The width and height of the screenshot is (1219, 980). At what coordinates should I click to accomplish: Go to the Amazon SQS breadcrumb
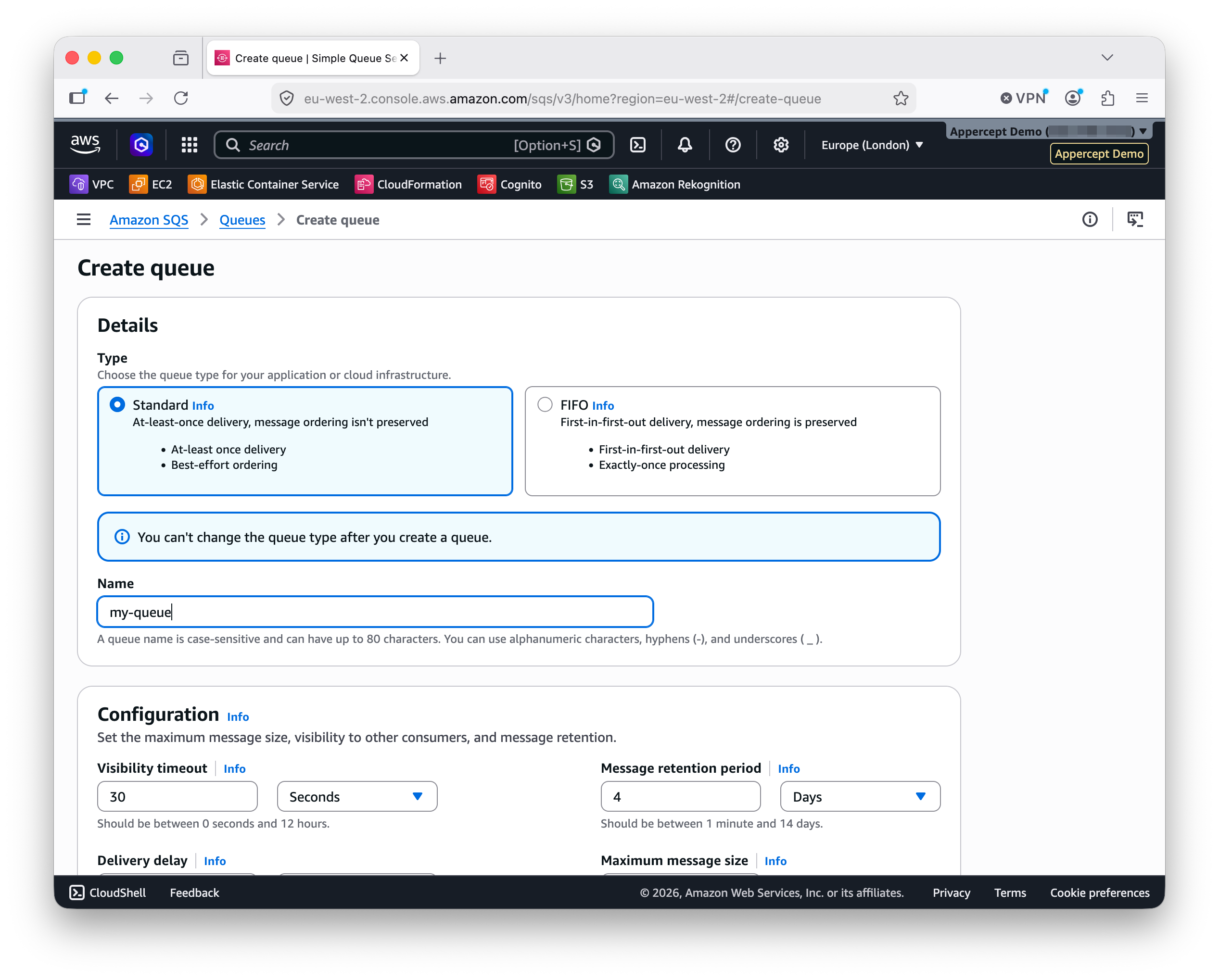[149, 220]
